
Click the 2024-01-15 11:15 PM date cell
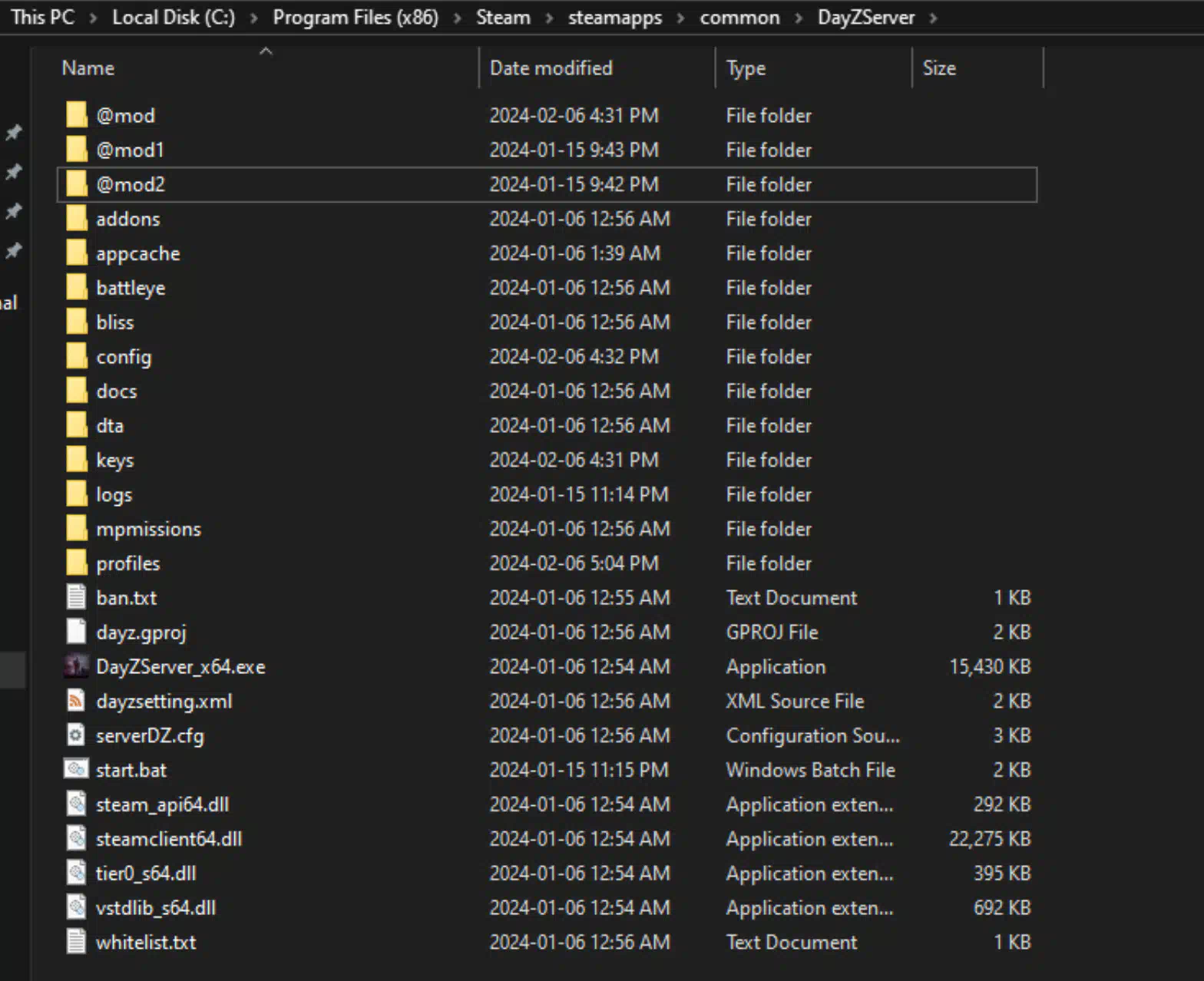tap(579, 770)
